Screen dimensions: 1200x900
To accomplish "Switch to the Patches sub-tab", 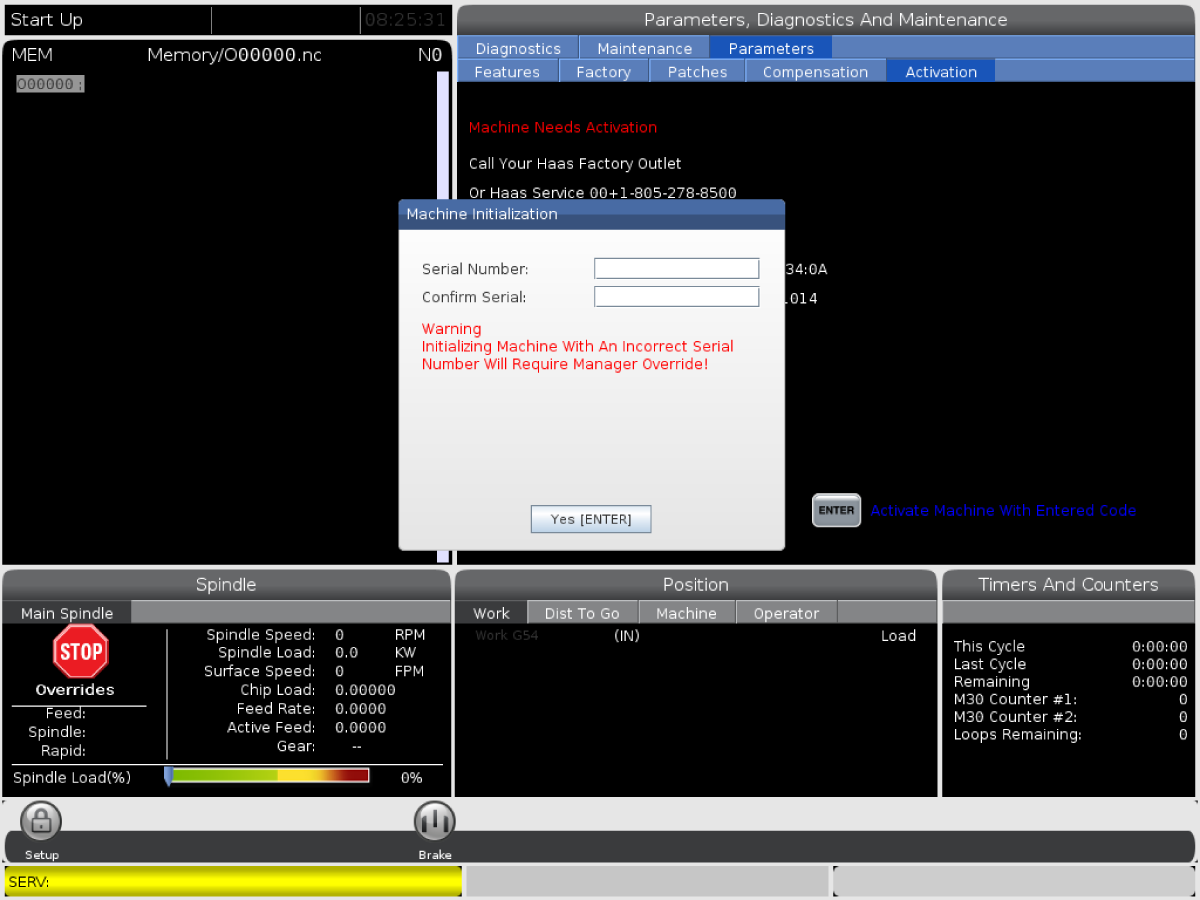I will (x=698, y=72).
